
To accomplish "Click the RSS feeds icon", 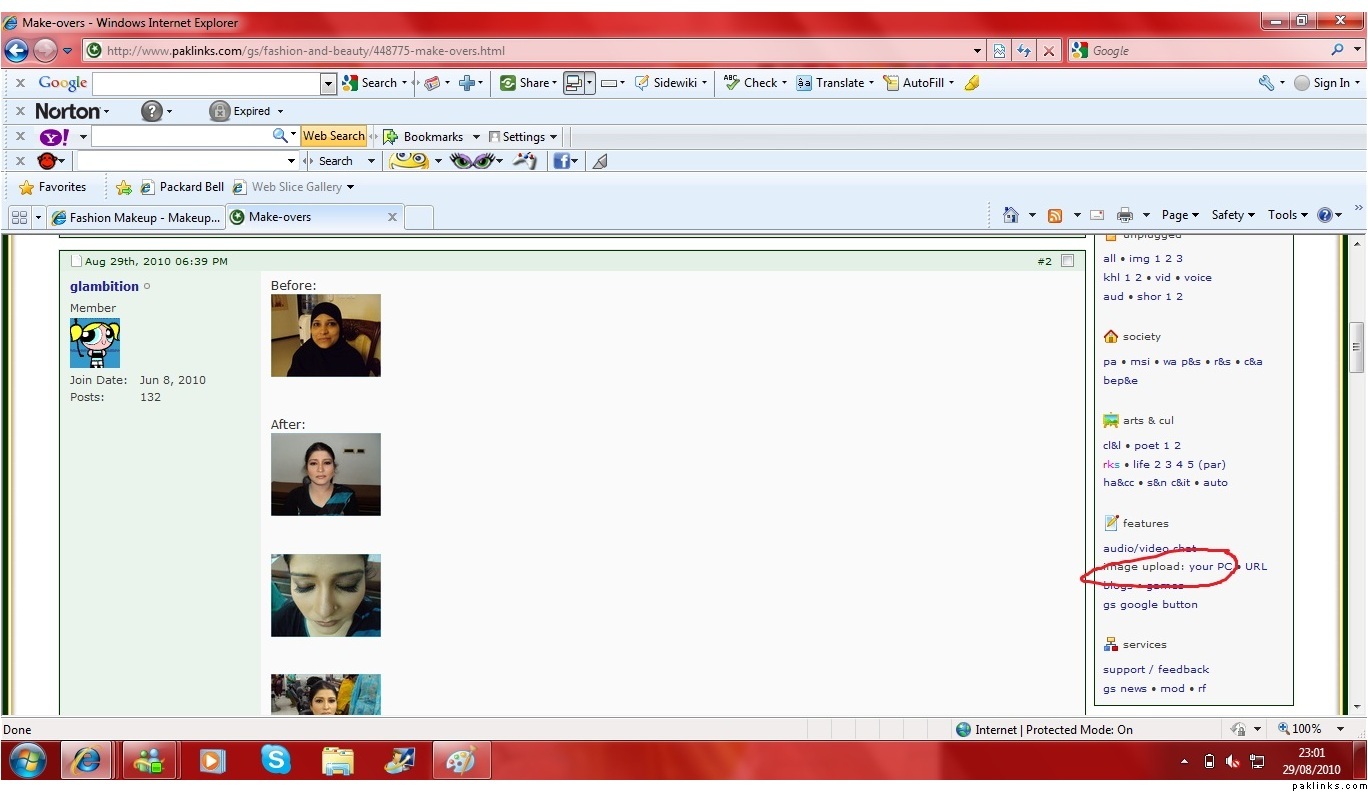I will click(1054, 215).
